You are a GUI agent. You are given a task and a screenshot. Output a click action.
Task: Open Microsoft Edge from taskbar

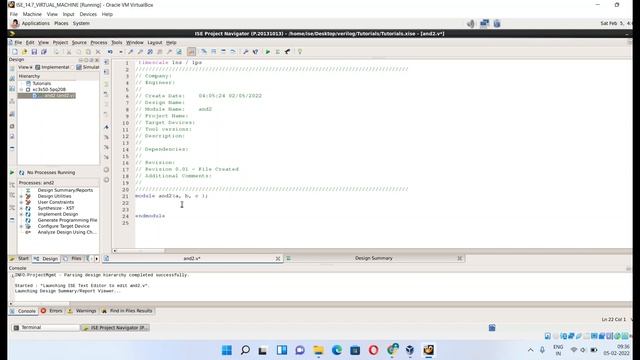click(337, 350)
